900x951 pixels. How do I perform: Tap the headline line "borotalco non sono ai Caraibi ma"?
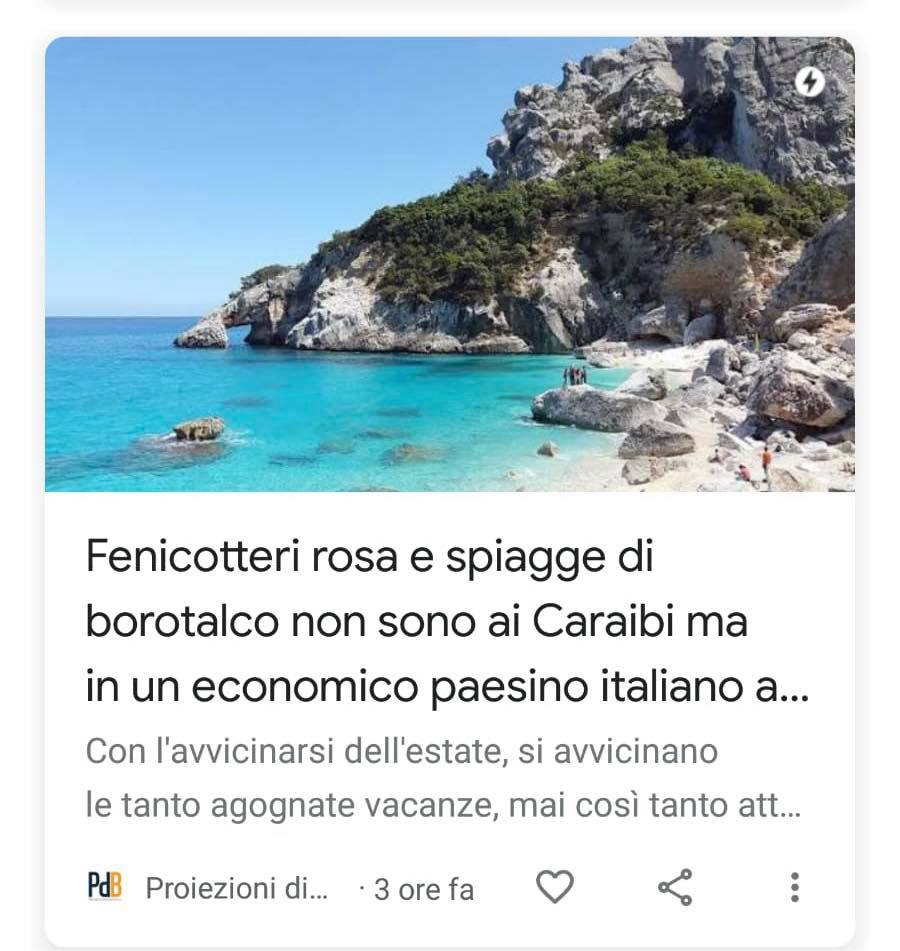coord(416,623)
